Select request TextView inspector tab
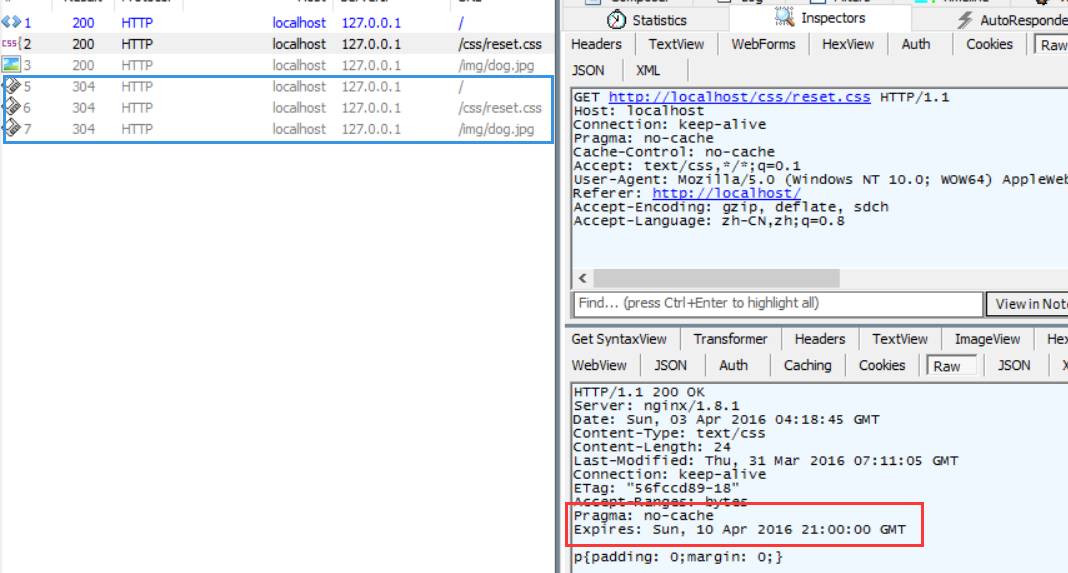1068x573 pixels. [676, 44]
